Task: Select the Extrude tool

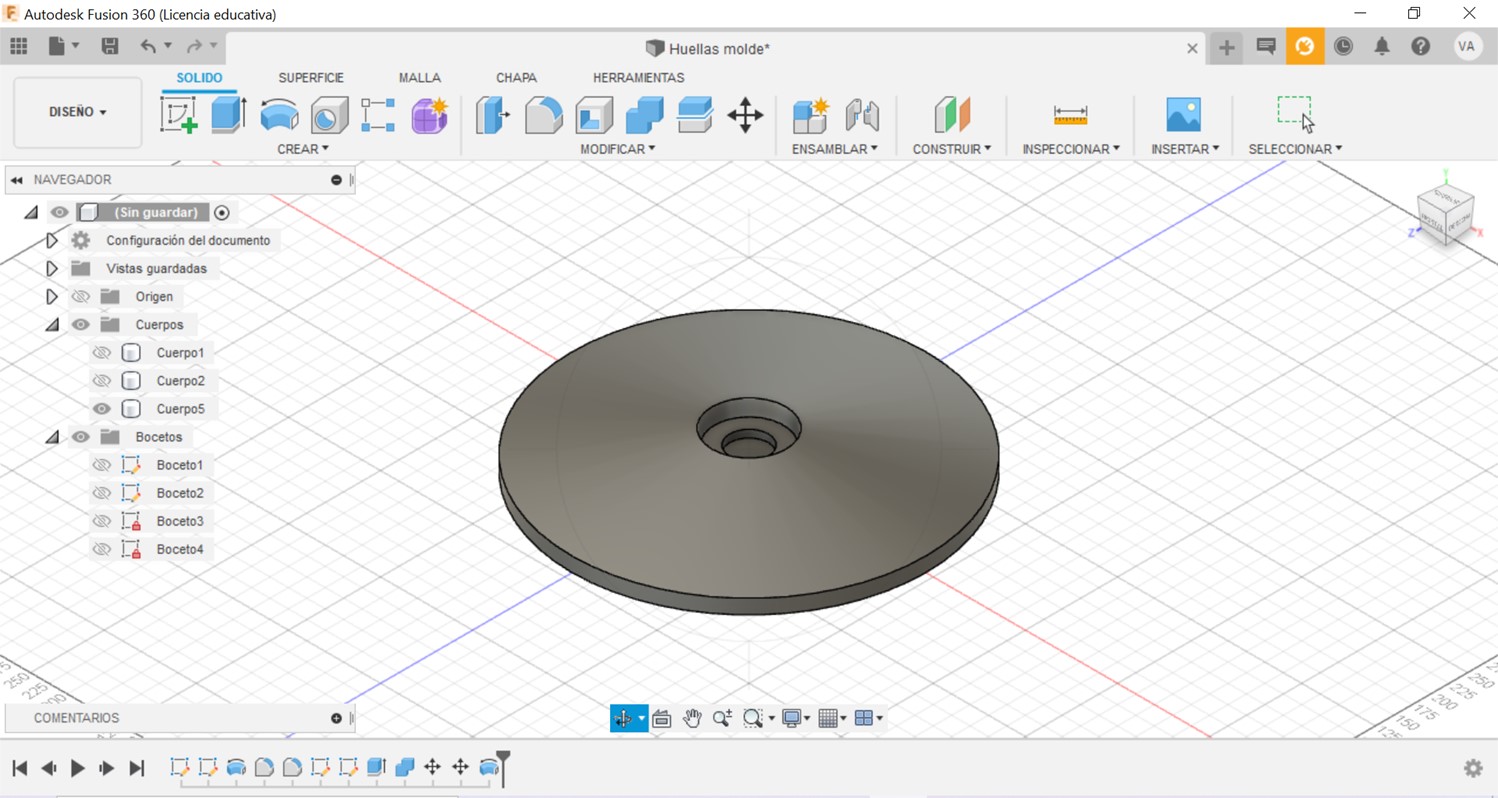Action: [x=228, y=115]
